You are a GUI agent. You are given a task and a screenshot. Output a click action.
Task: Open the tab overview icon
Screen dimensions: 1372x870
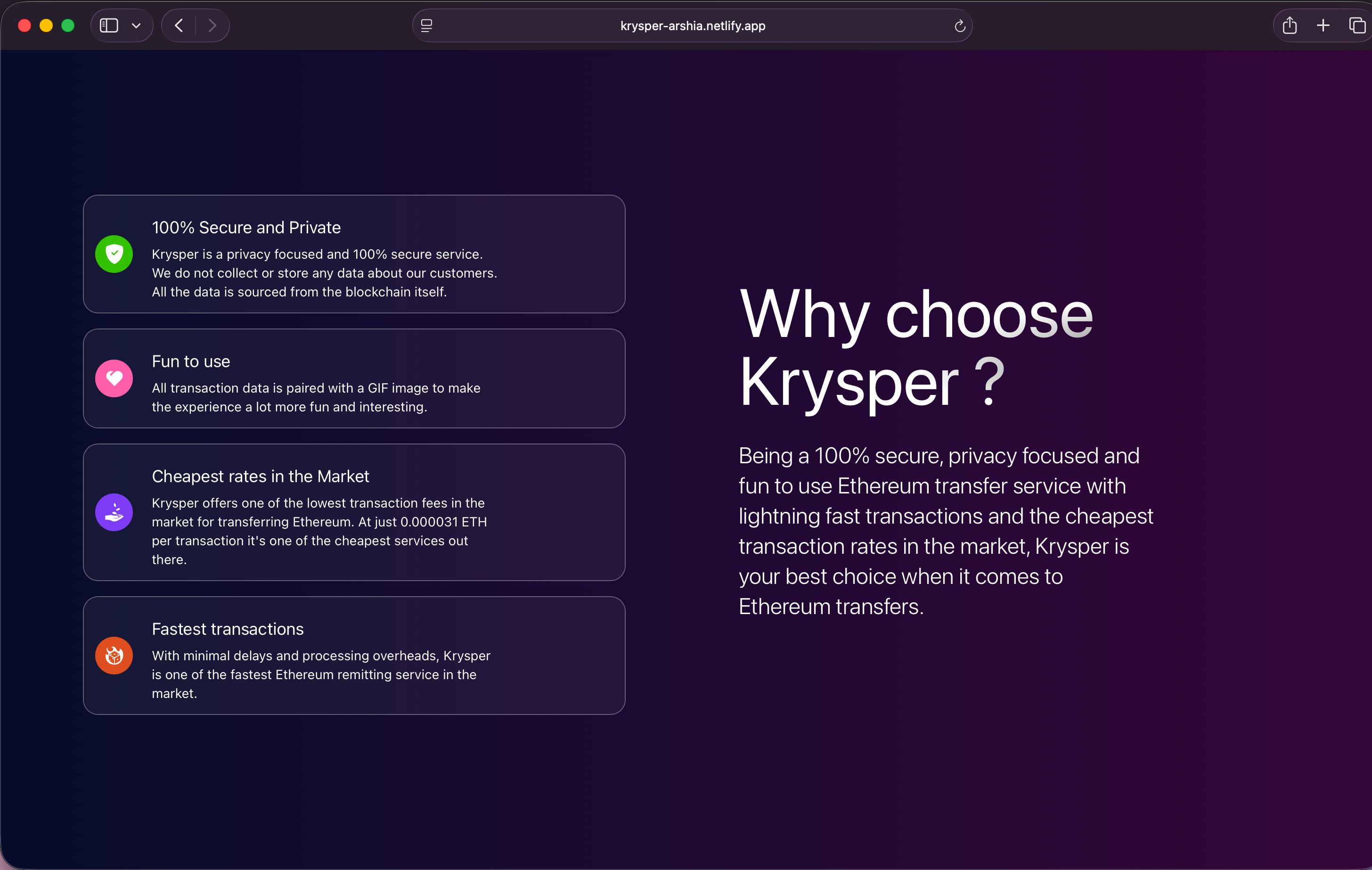(x=1356, y=25)
